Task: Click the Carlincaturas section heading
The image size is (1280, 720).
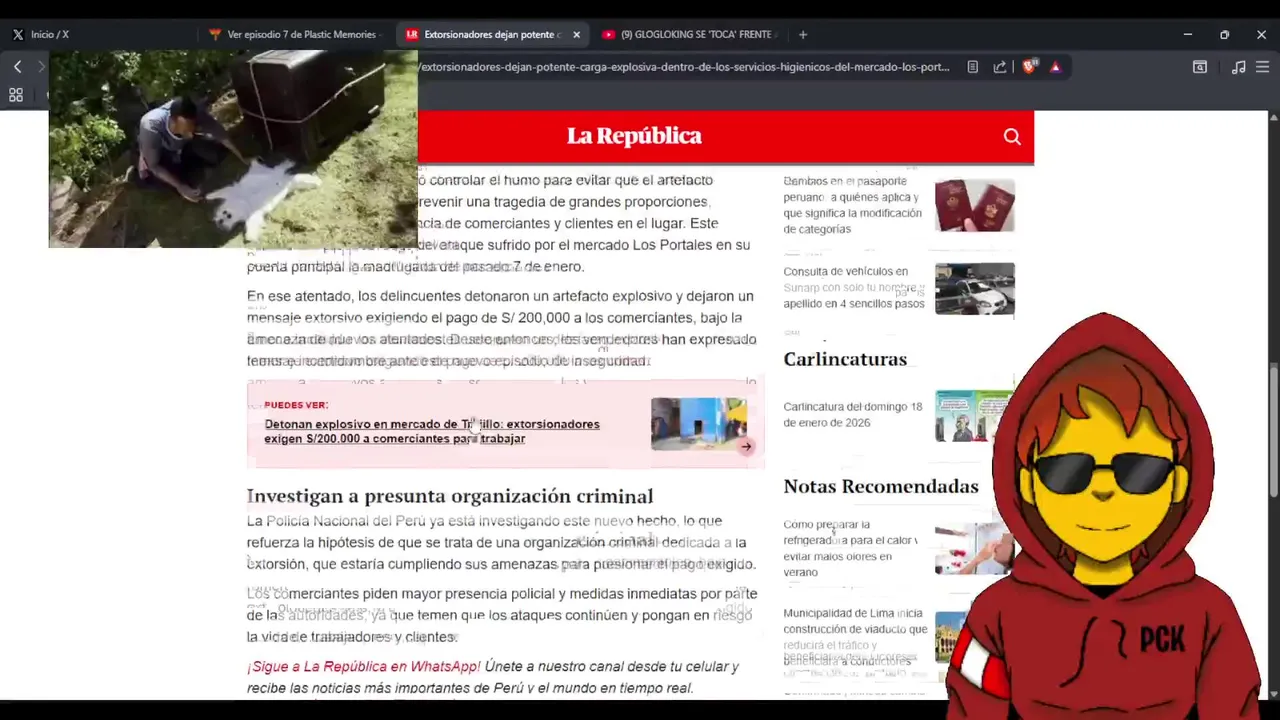Action: (845, 359)
